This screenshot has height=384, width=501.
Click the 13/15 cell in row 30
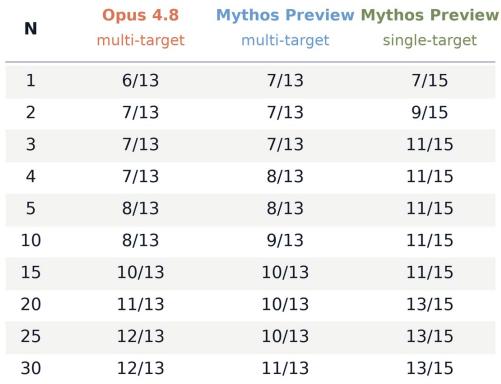tap(430, 368)
